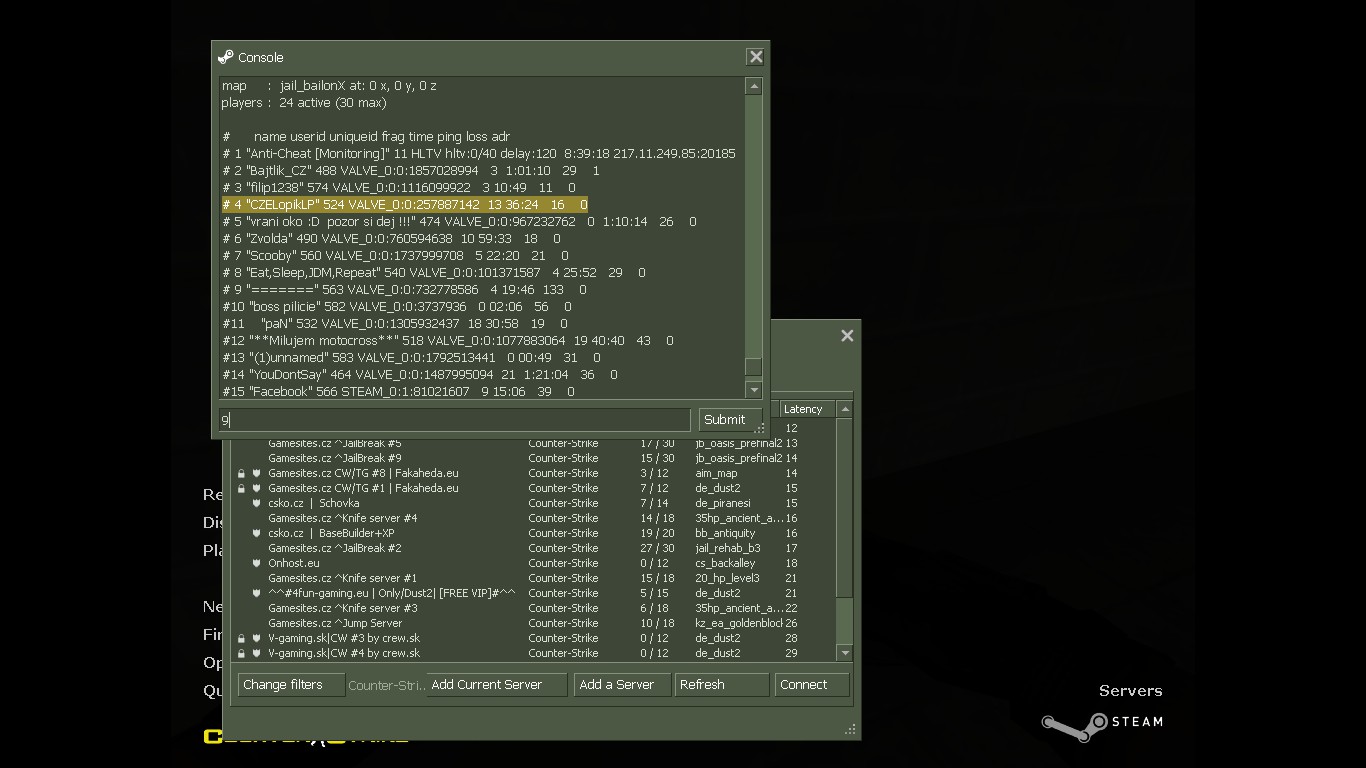The image size is (1366, 768).
Task: Connect to the selected server
Action: point(812,685)
